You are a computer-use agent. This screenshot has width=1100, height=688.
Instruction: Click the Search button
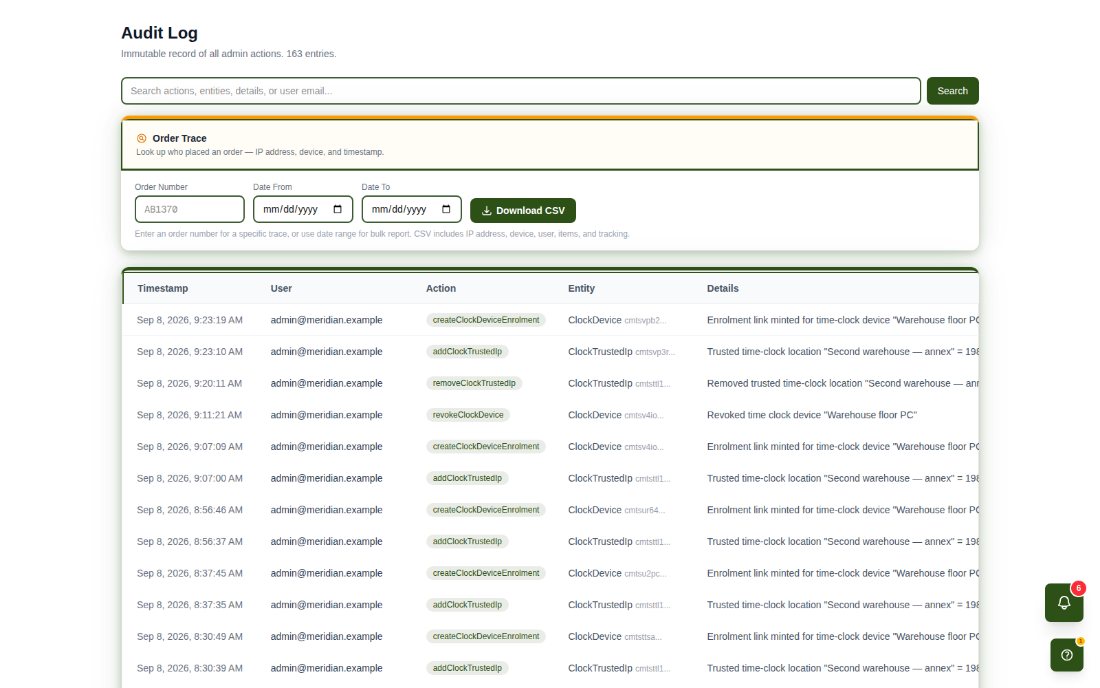pyautogui.click(x=952, y=90)
